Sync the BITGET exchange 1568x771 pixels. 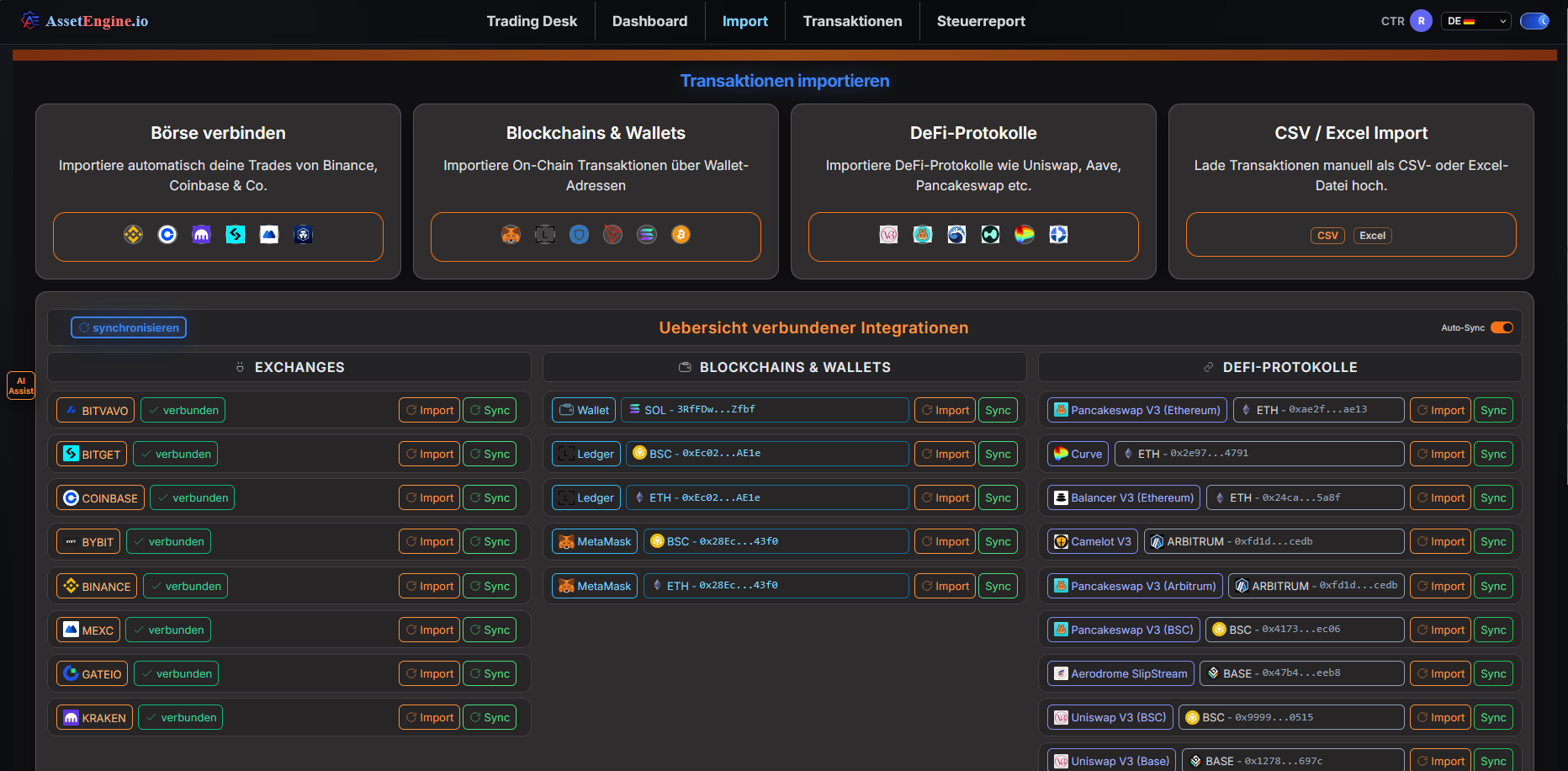pos(490,454)
